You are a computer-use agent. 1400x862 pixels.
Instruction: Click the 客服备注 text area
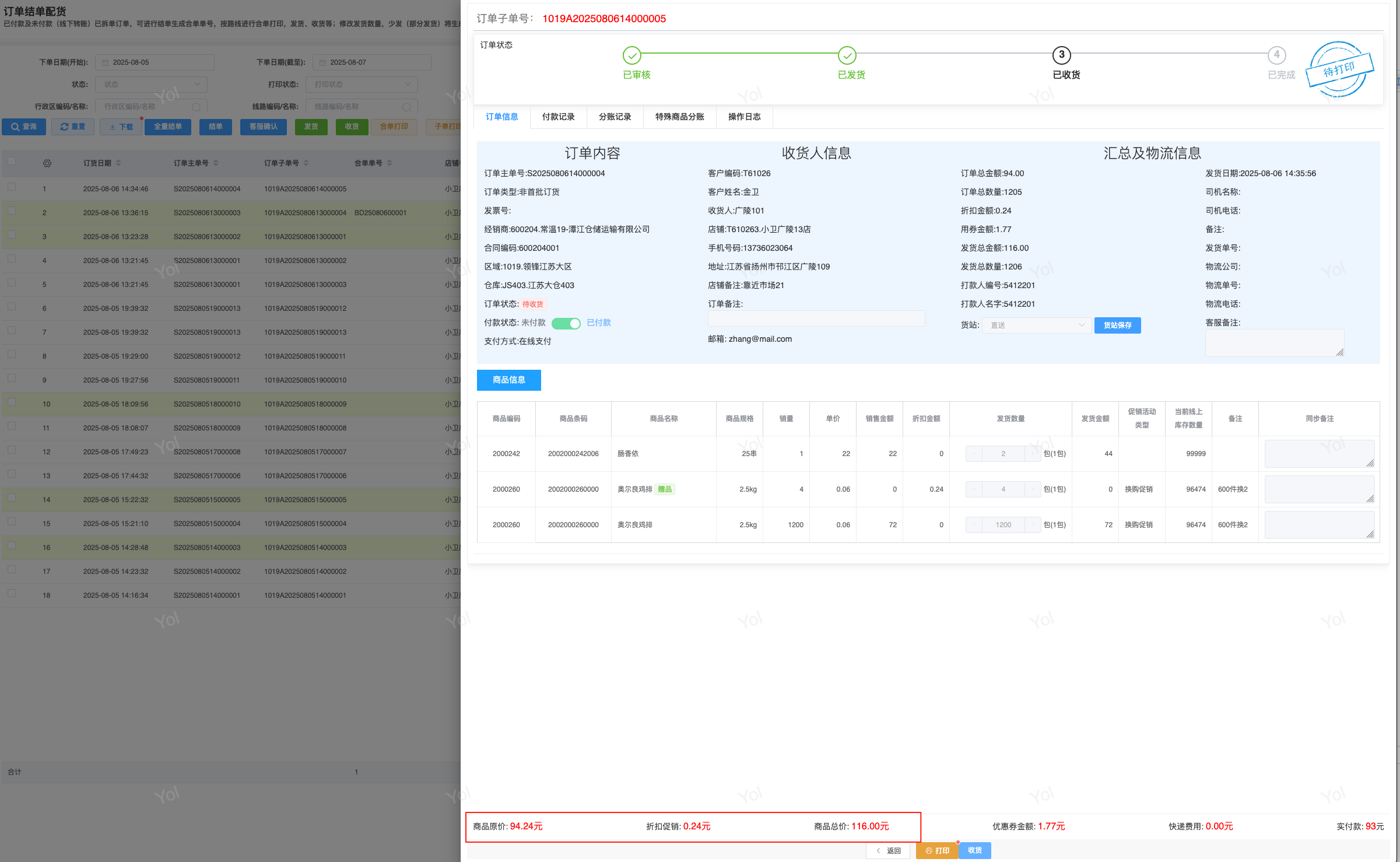click(1274, 343)
